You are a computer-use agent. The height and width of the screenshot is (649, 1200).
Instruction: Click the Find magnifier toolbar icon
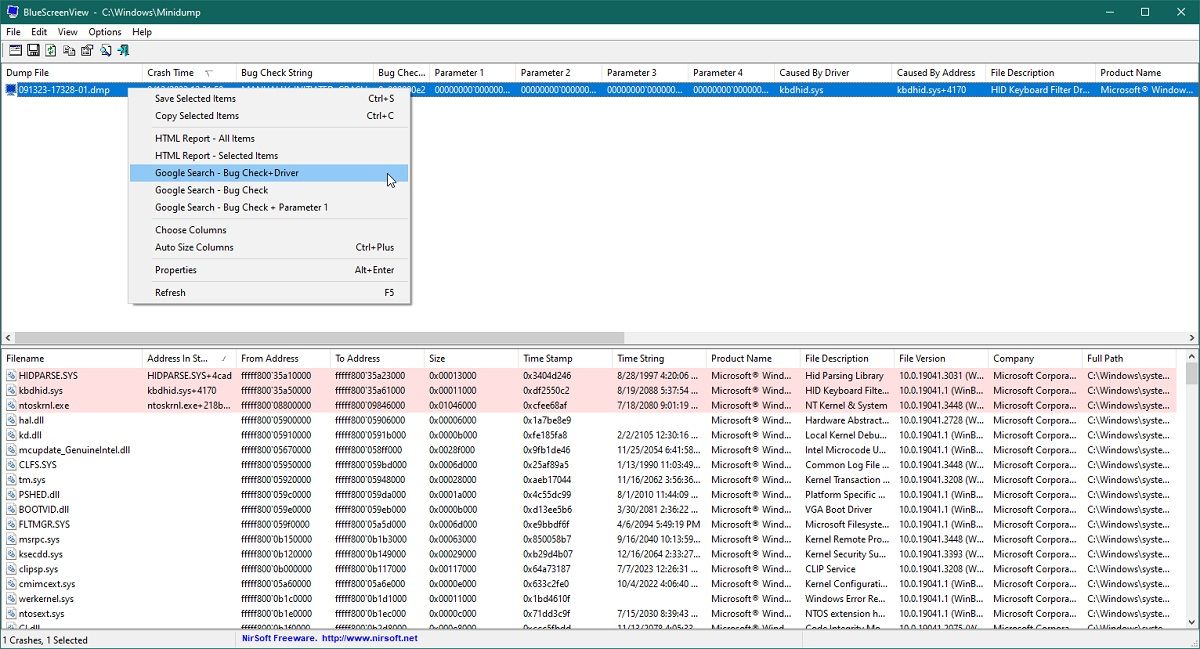pyautogui.click(x=105, y=50)
